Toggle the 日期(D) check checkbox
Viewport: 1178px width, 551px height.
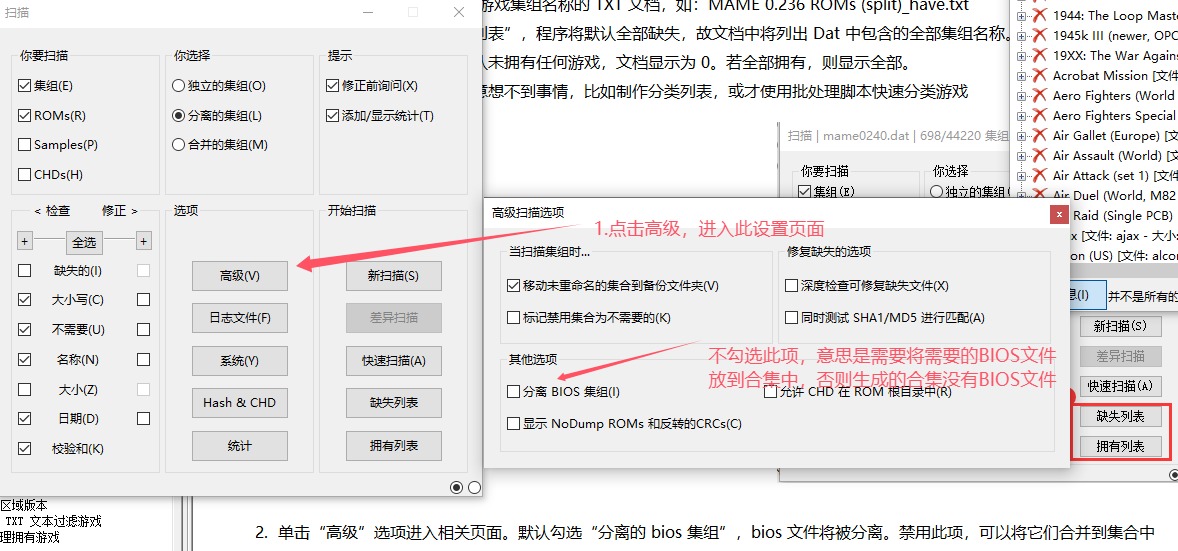click(25, 419)
